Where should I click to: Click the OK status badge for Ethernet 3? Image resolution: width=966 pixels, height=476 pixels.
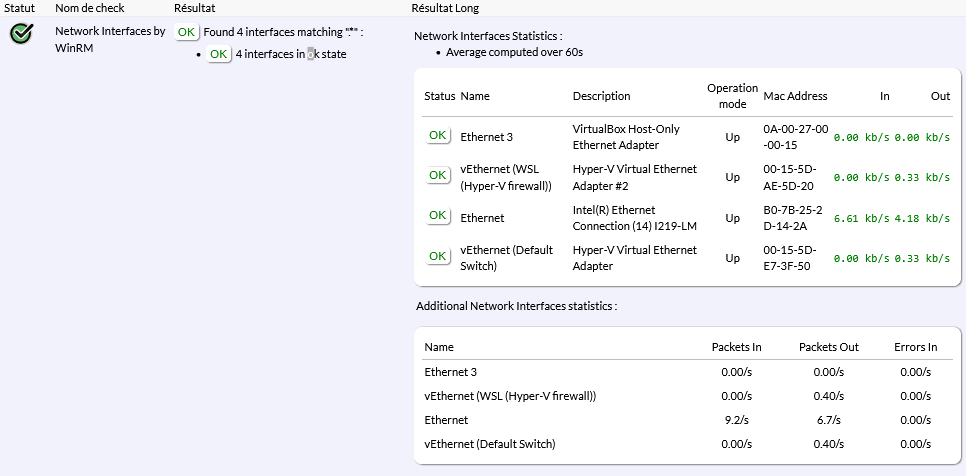click(x=437, y=135)
